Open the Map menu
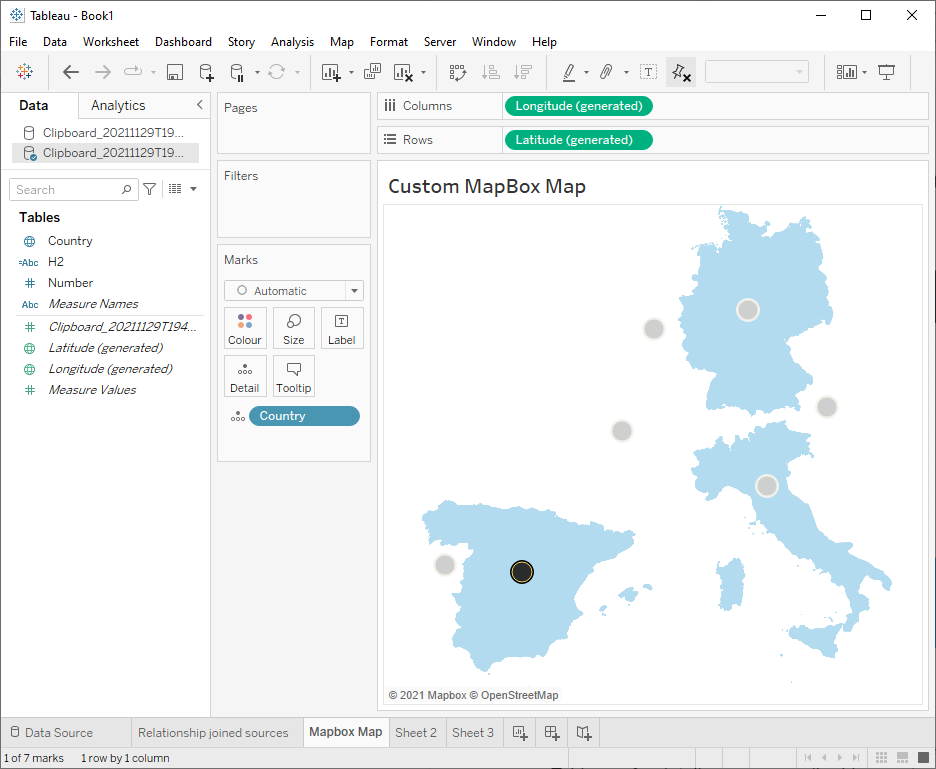Image resolution: width=936 pixels, height=769 pixels. coord(341,42)
